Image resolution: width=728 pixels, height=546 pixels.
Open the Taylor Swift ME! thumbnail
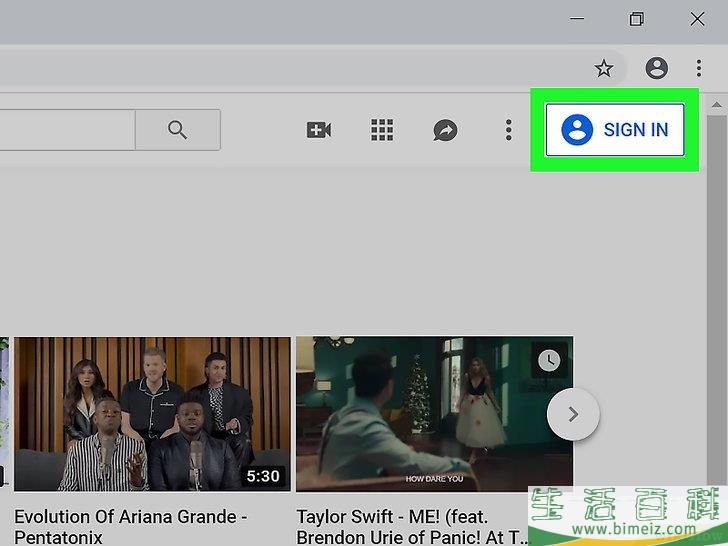(x=435, y=414)
